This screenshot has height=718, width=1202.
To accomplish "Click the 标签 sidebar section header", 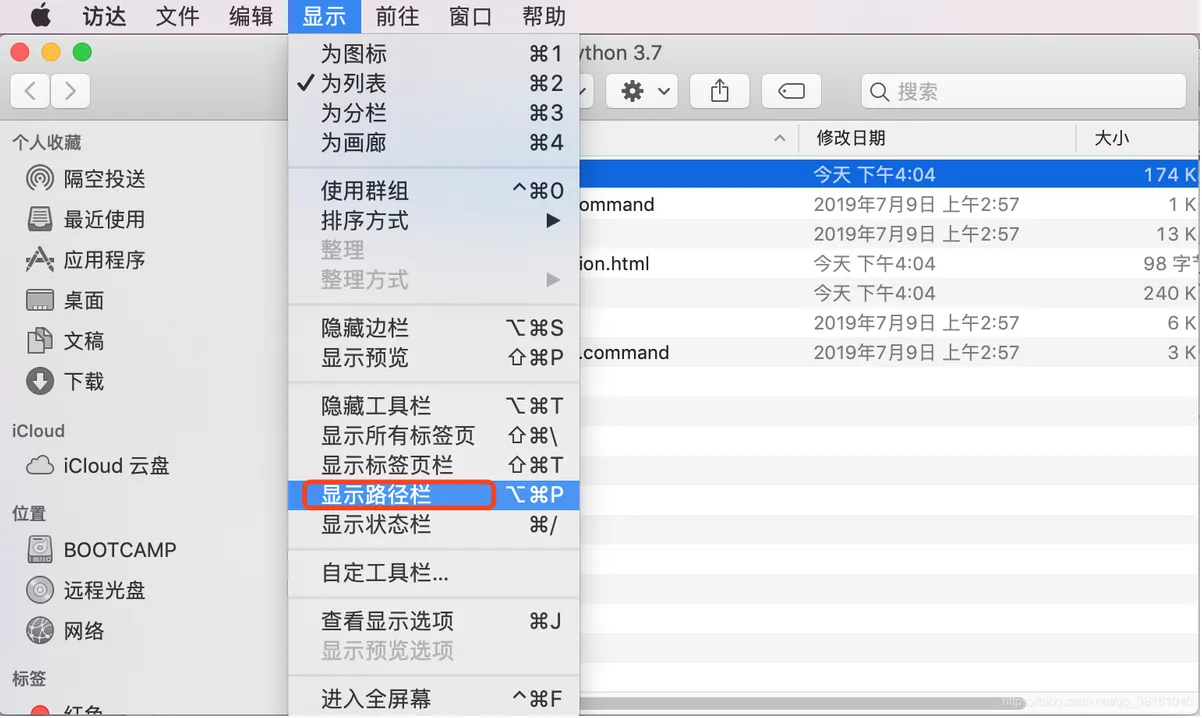I will 29,678.
